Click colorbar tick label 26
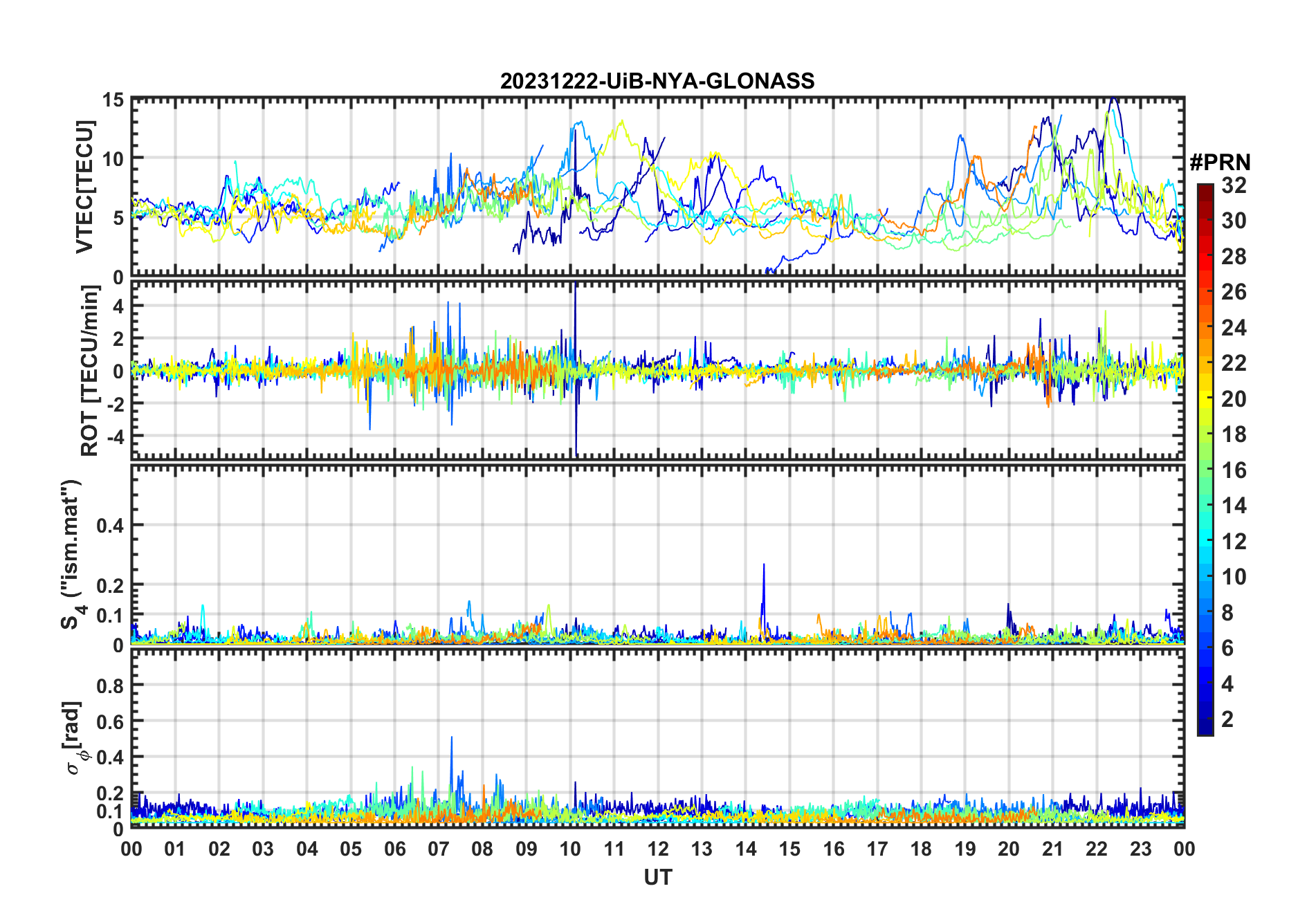The image size is (1316, 920). pos(1234,292)
